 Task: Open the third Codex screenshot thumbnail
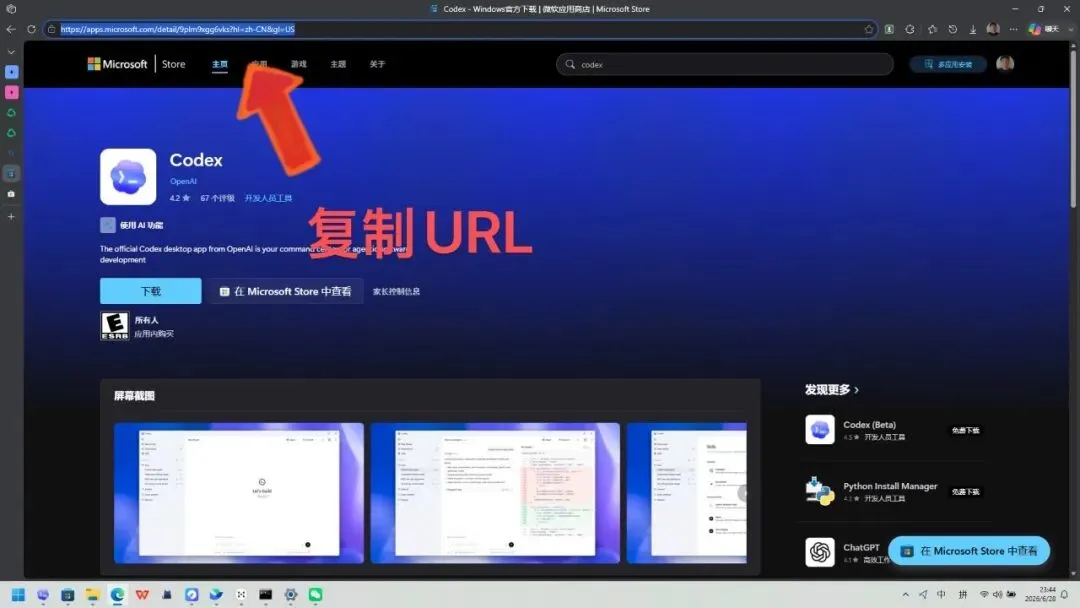pyautogui.click(x=687, y=493)
